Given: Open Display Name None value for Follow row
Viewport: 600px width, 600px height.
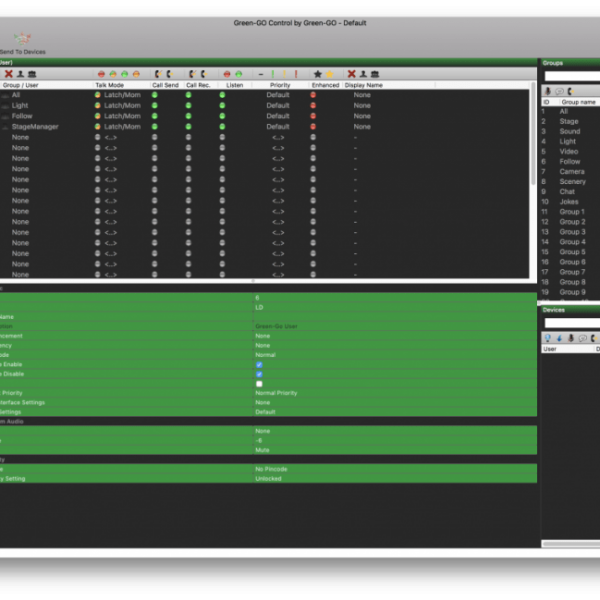Looking at the screenshot, I should [362, 116].
